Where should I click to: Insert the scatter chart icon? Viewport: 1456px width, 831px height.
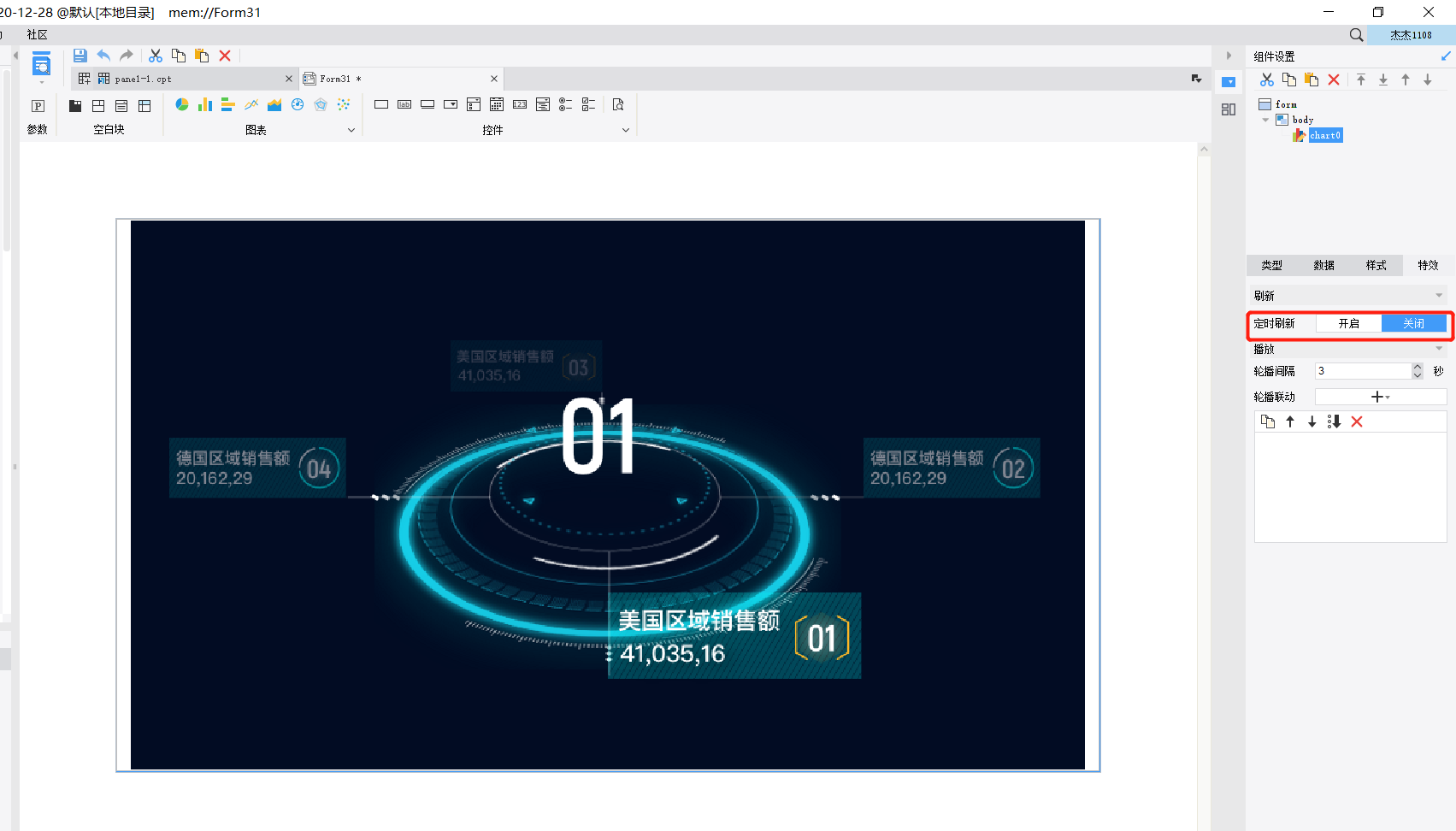pyautogui.click(x=344, y=104)
